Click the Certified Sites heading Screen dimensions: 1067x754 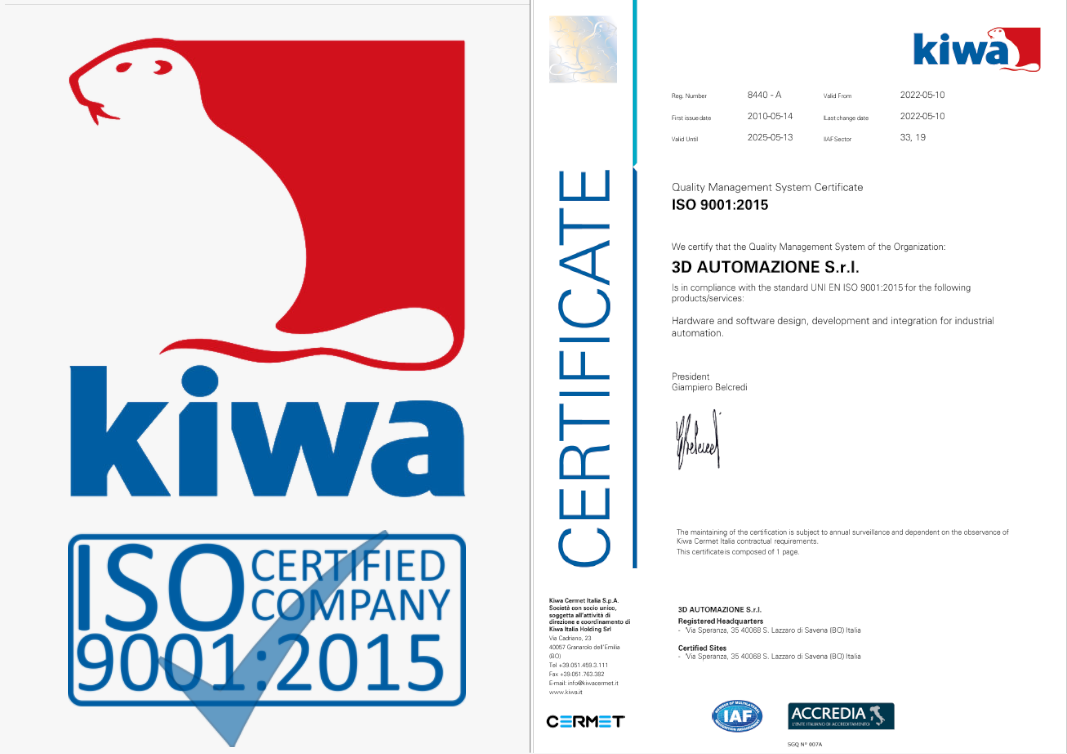pyautogui.click(x=702, y=648)
